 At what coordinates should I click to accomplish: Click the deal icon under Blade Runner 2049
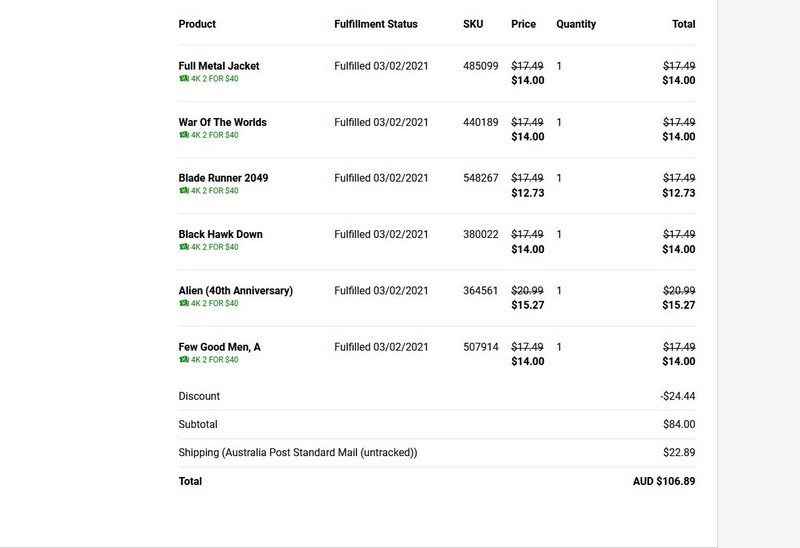coord(184,190)
